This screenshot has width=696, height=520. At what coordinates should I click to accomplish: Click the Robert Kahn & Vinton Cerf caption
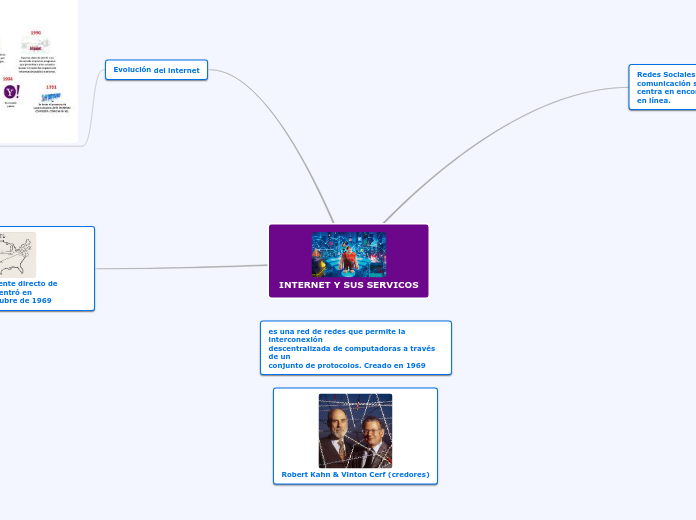355,474
